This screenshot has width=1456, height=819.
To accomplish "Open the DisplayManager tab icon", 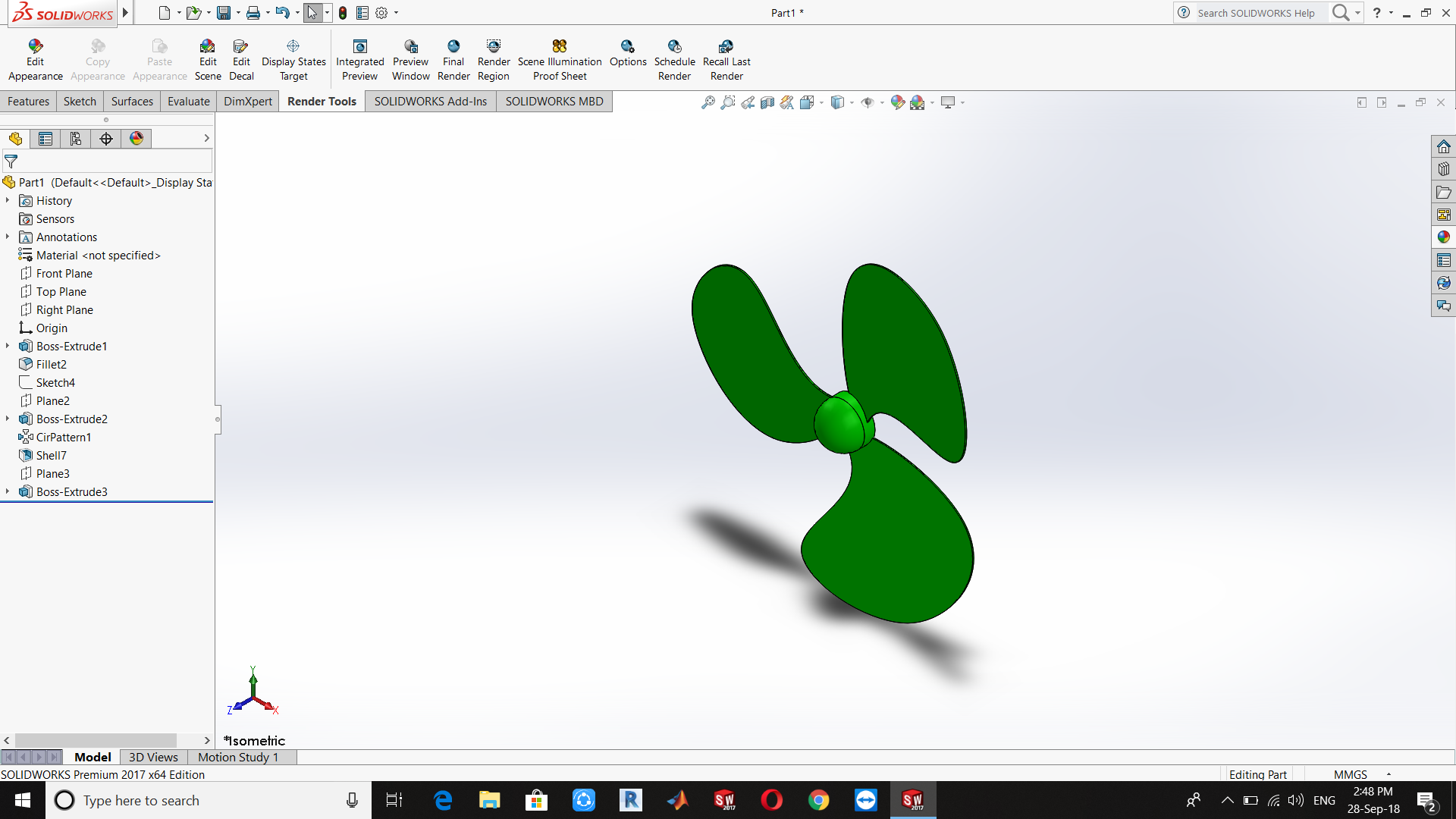I will pos(136,139).
